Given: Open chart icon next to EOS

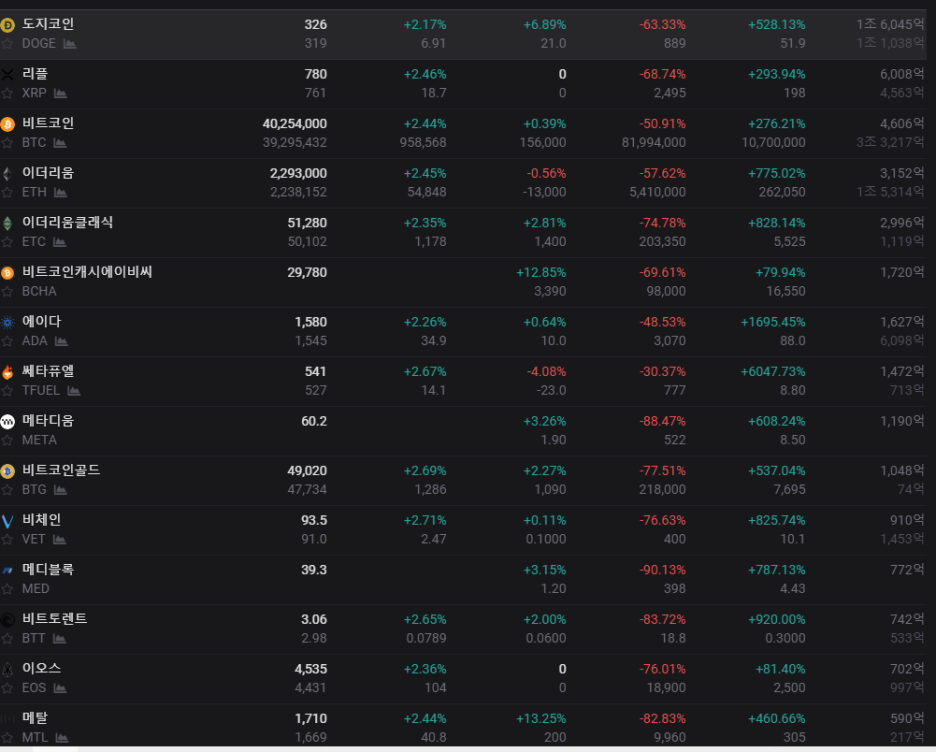Looking at the screenshot, I should (60, 688).
